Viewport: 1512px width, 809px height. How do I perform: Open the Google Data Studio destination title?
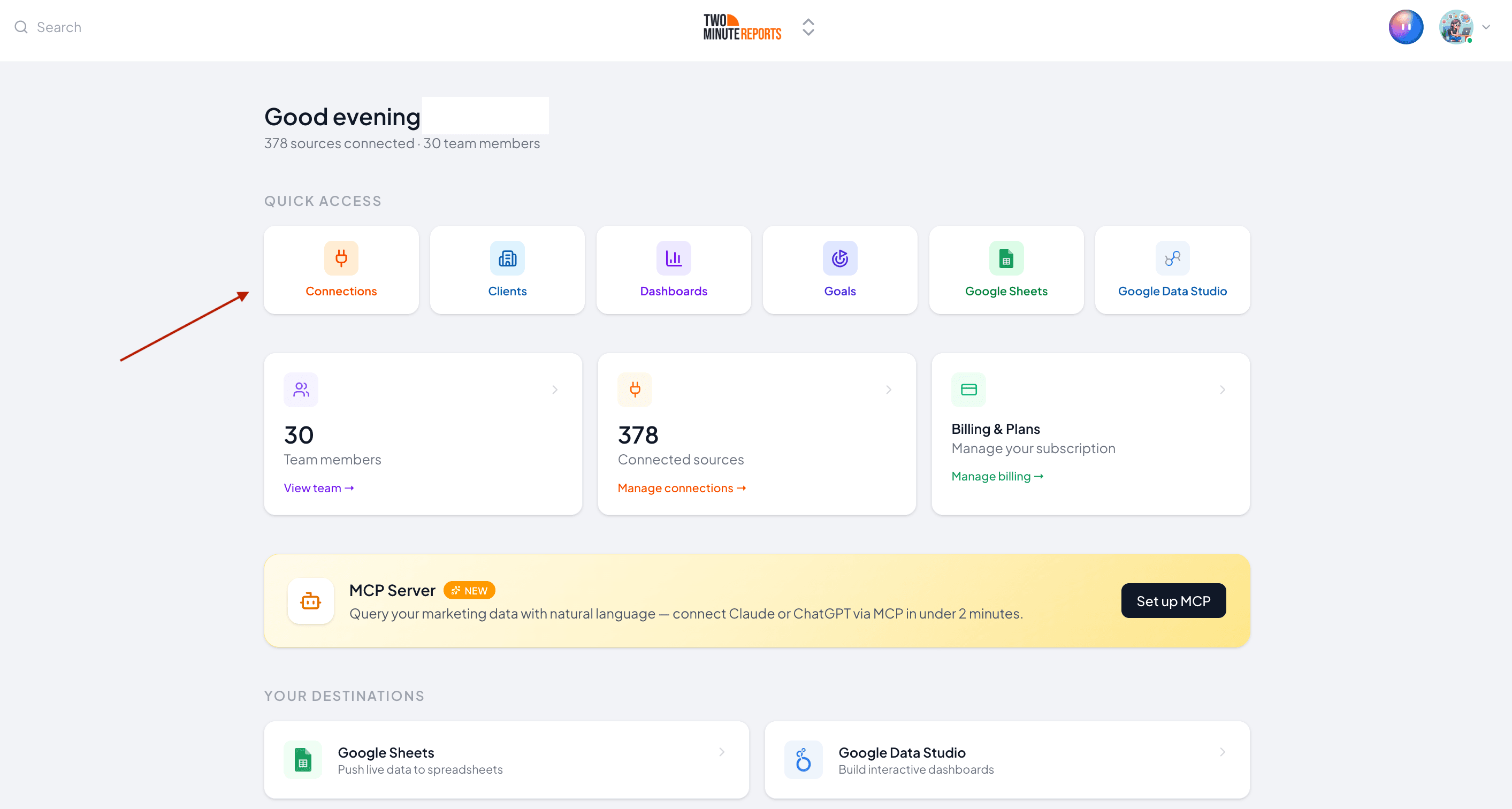pyautogui.click(x=902, y=753)
